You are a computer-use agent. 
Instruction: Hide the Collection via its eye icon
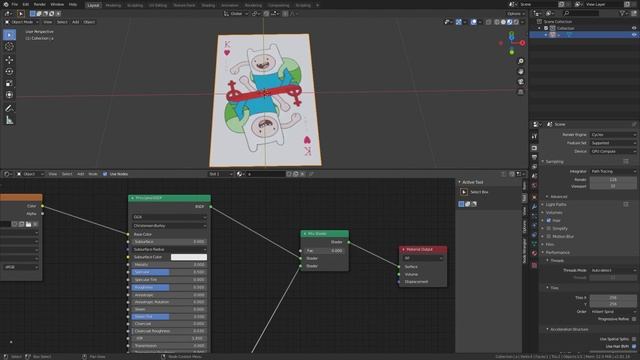click(634, 28)
